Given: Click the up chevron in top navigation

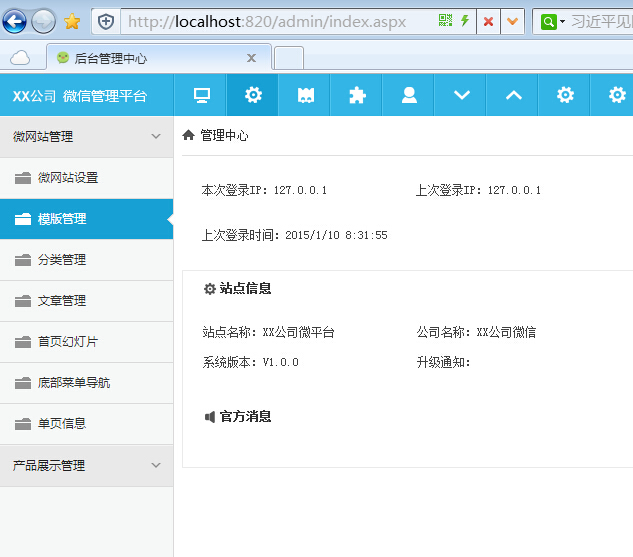Looking at the screenshot, I should [514, 95].
